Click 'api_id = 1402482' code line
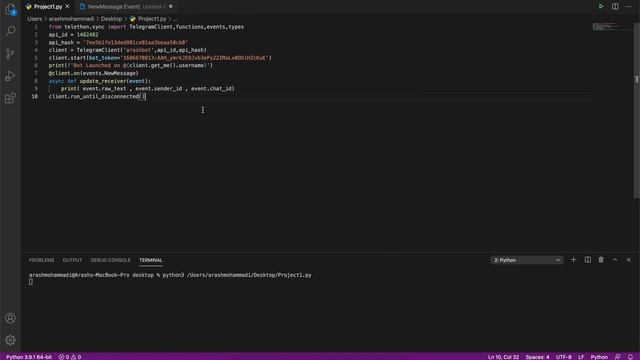The width and height of the screenshot is (640, 360). click(x=73, y=35)
